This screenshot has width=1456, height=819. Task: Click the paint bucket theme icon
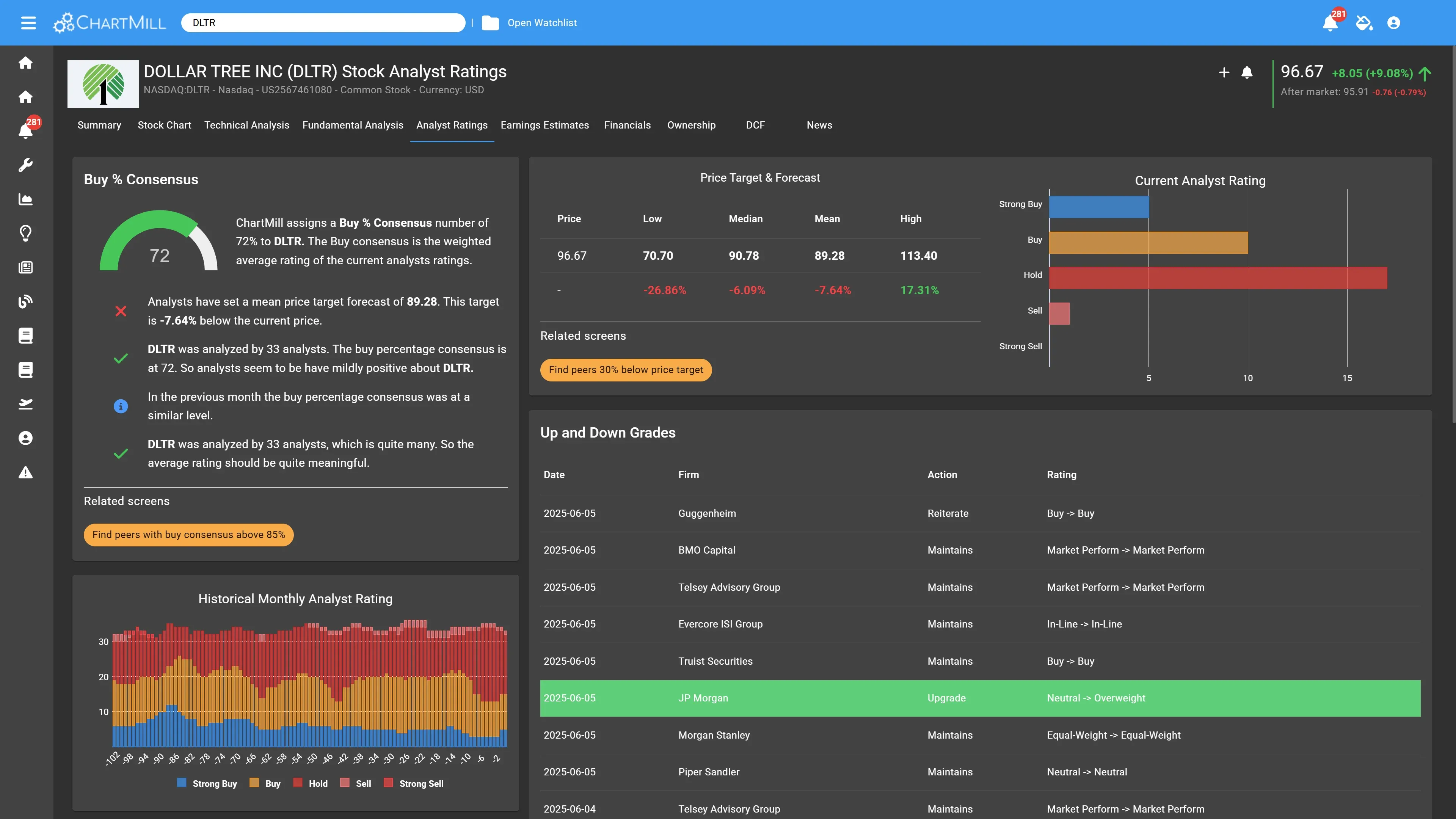[1364, 23]
